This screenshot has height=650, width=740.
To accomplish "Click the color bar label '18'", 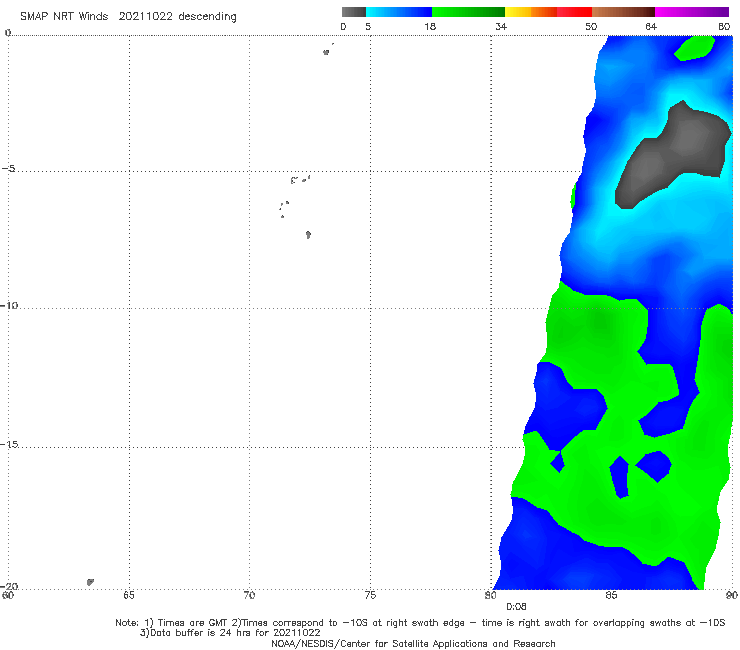I will (x=430, y=26).
